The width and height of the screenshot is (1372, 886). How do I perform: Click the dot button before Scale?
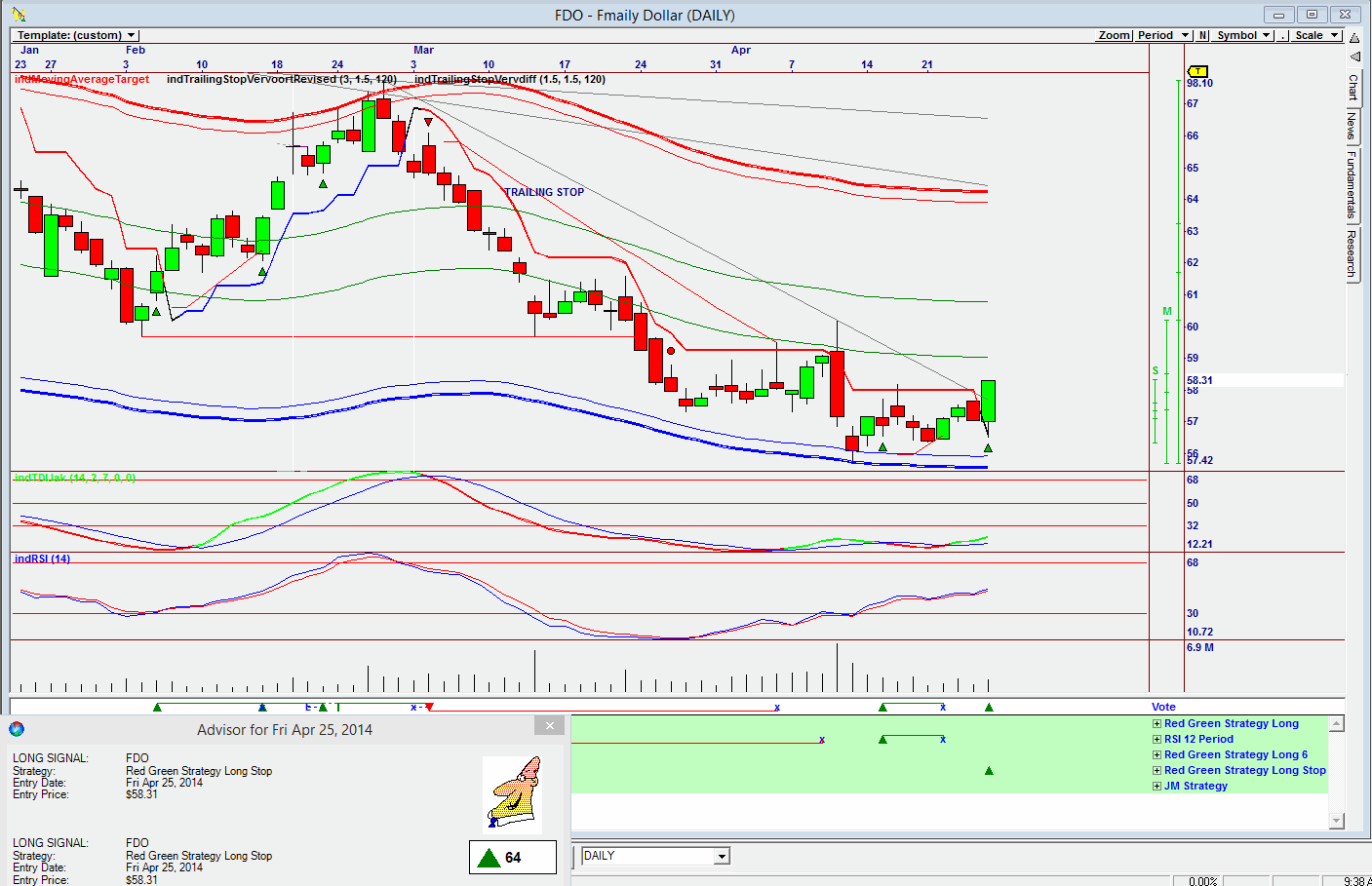pos(1283,35)
